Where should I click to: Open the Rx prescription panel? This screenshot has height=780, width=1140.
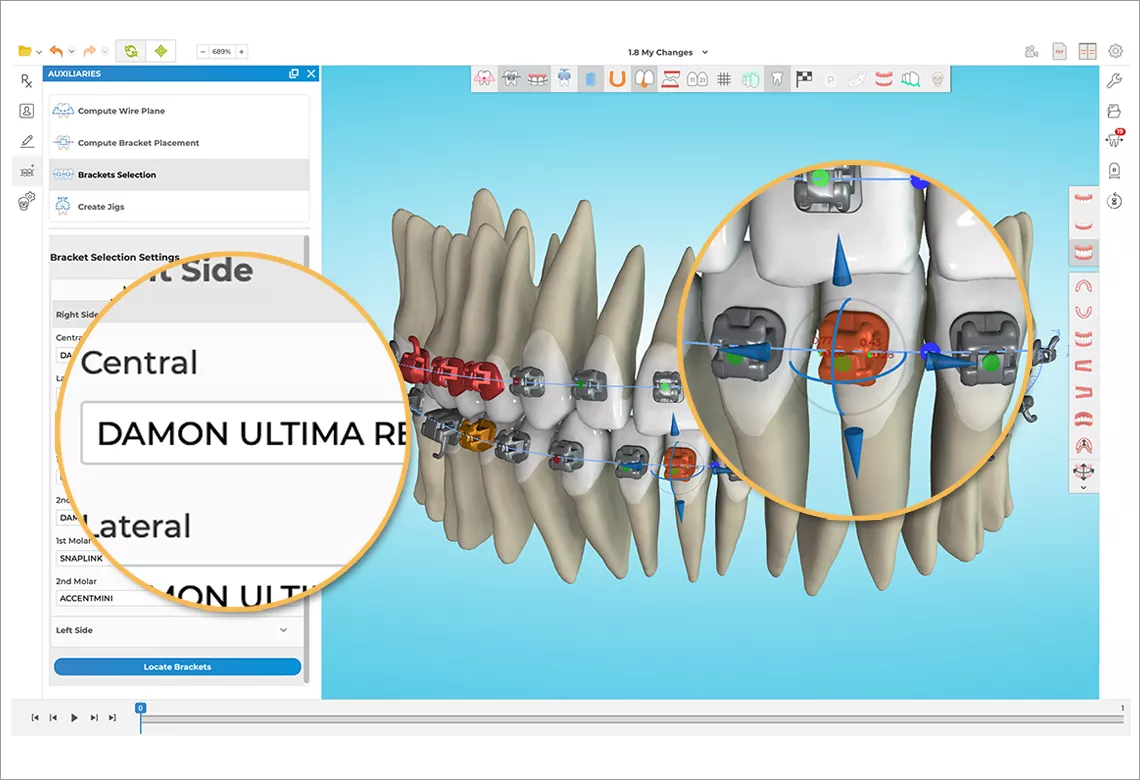pyautogui.click(x=27, y=81)
